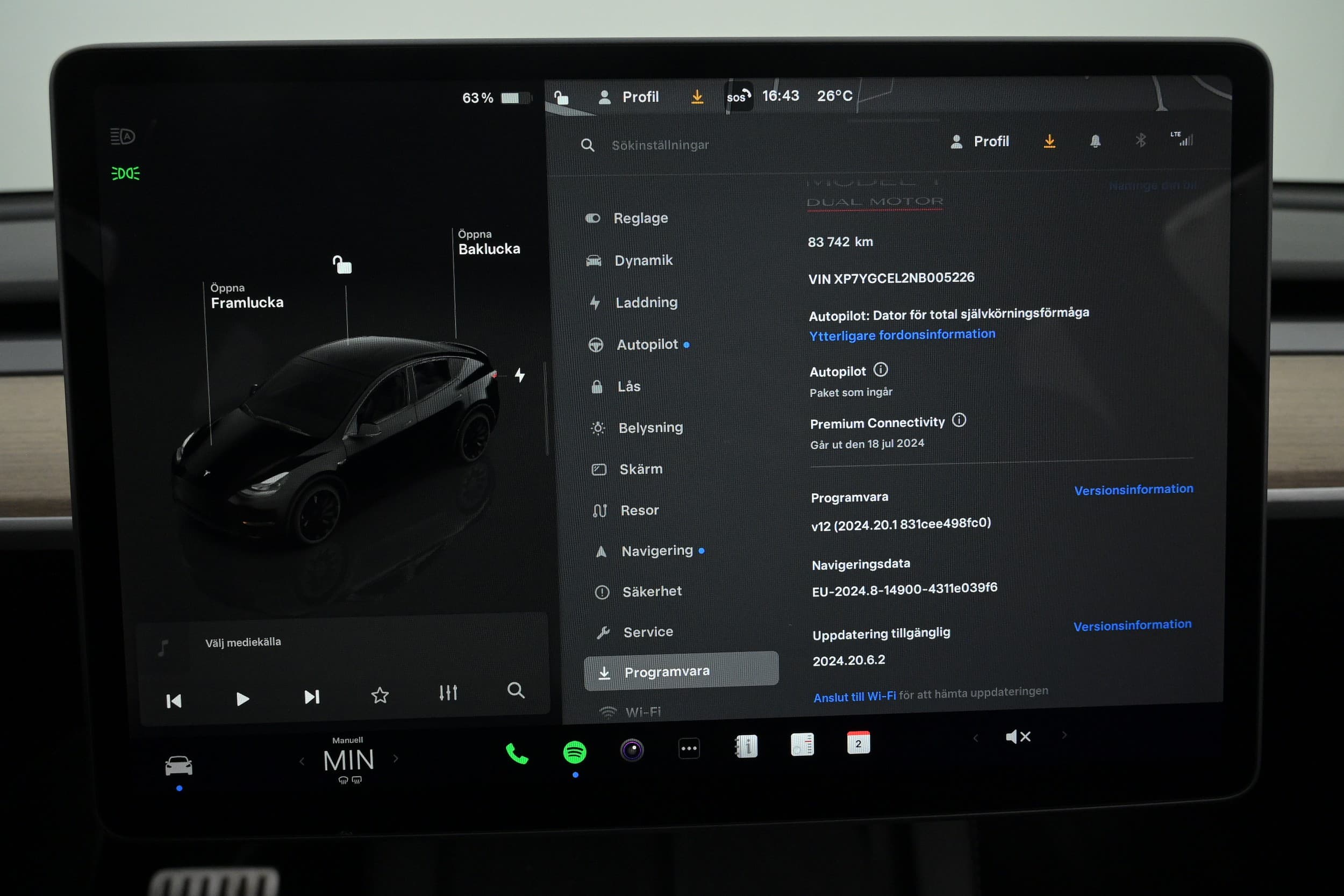Click the Sökinställningar search field
The height and width of the screenshot is (896, 1344).
660,145
